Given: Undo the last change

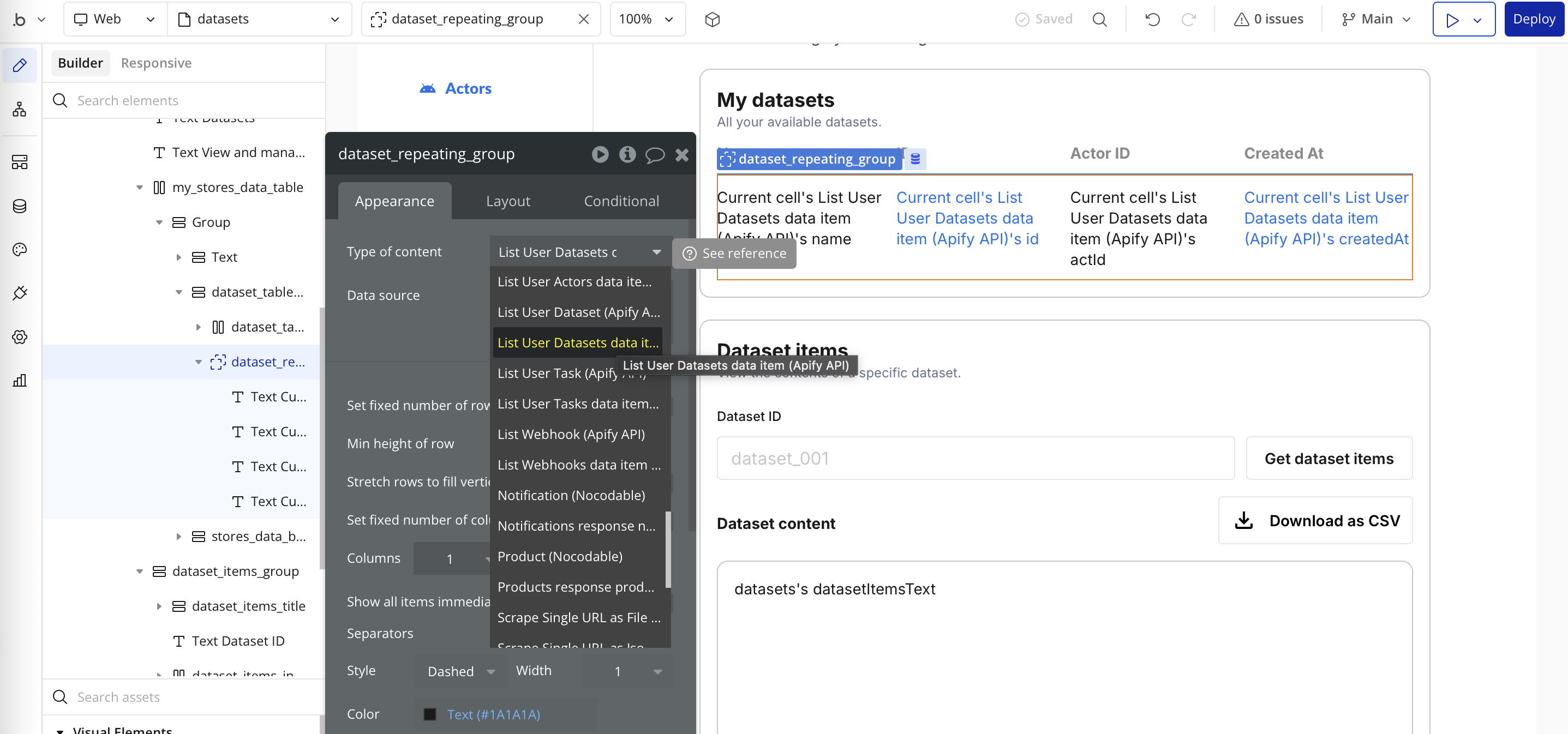Looking at the screenshot, I should 1152,19.
